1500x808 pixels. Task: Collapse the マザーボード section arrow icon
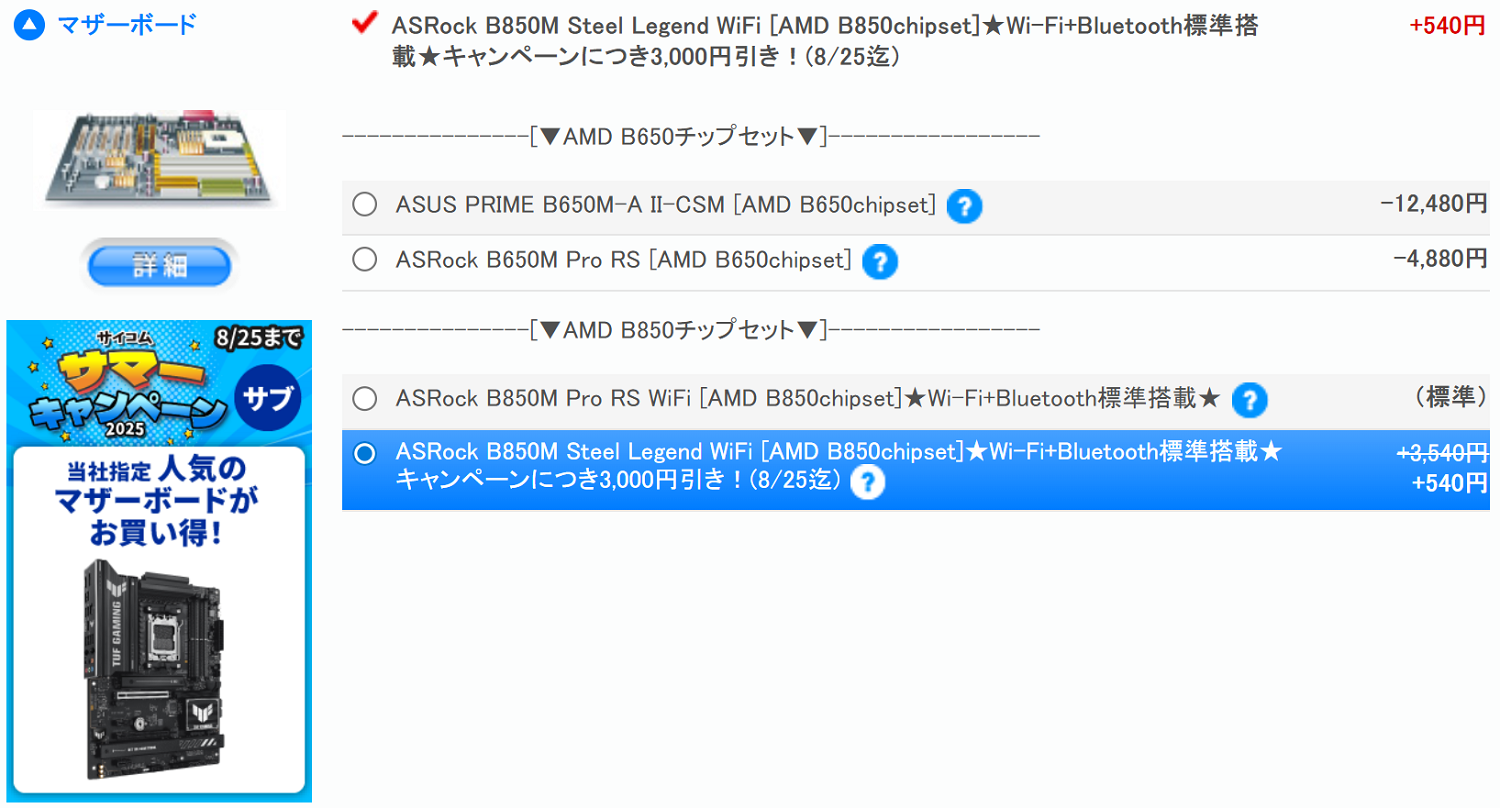[31, 26]
